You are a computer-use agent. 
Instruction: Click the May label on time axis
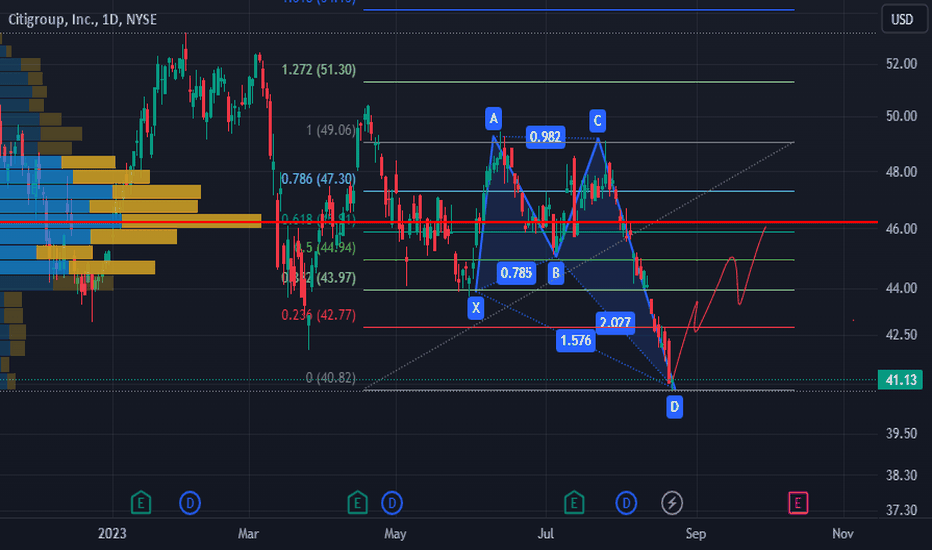395,533
